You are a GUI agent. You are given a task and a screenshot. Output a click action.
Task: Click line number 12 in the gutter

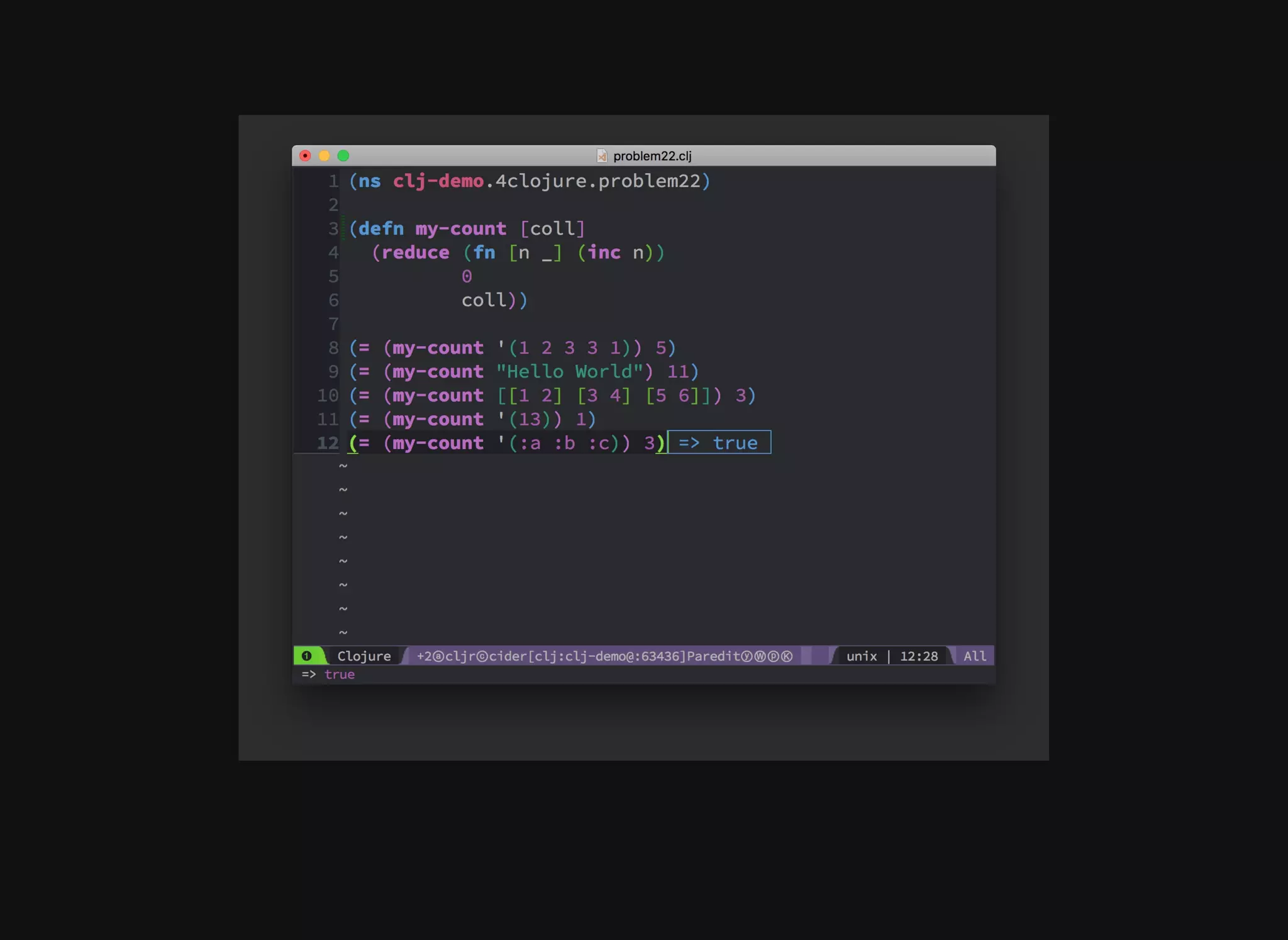click(328, 443)
